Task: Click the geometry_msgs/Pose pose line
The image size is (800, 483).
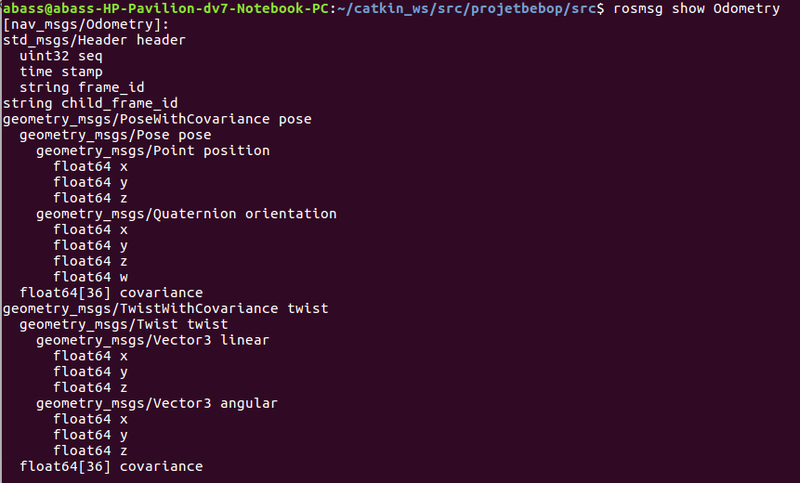Action: click(115, 135)
